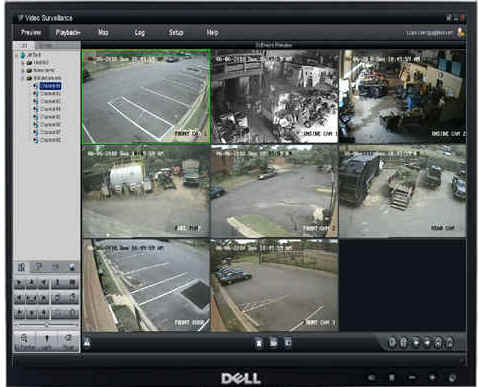Switch to the Playback tab

point(68,32)
